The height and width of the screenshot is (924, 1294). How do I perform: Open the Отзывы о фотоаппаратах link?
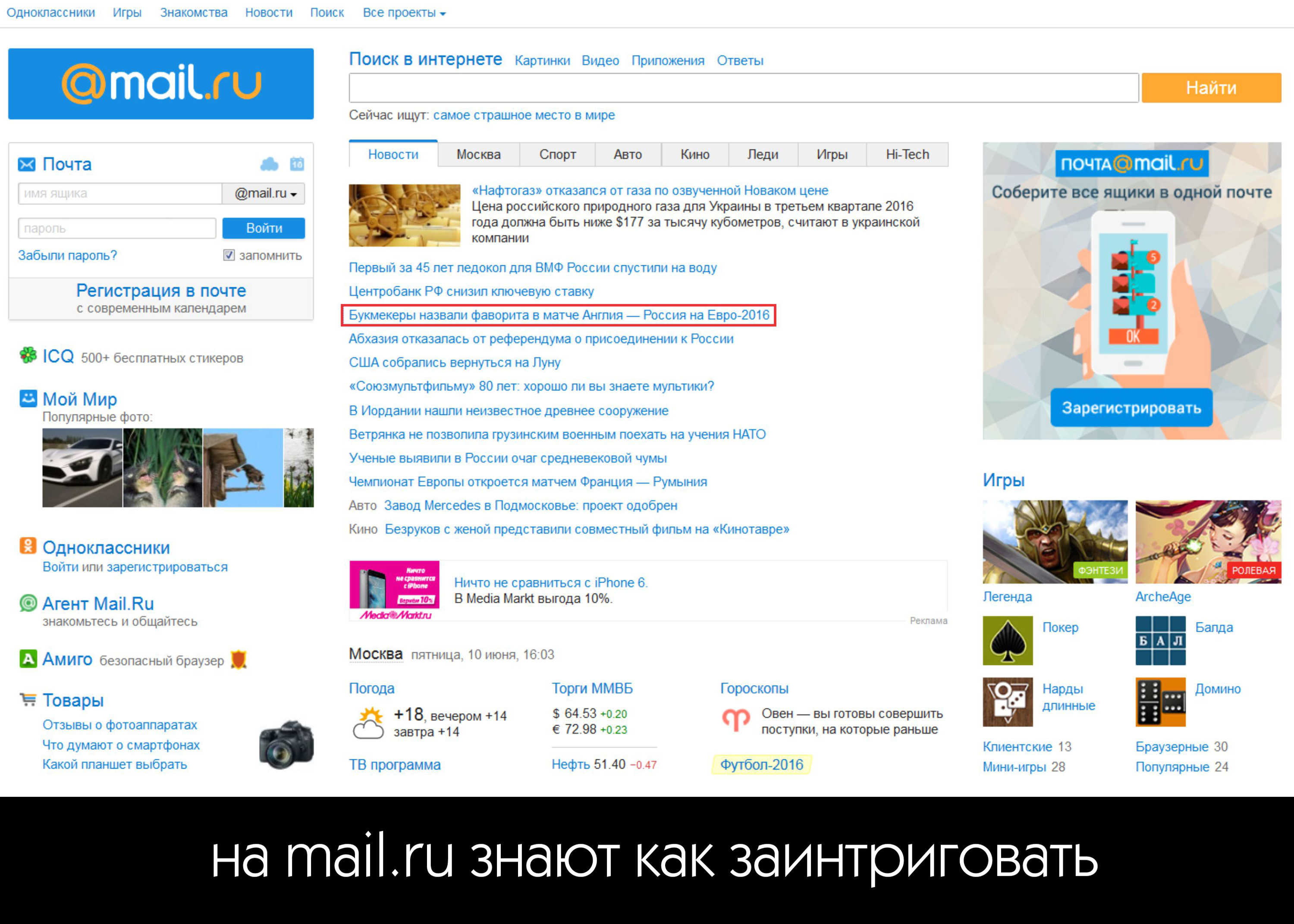[x=119, y=724]
